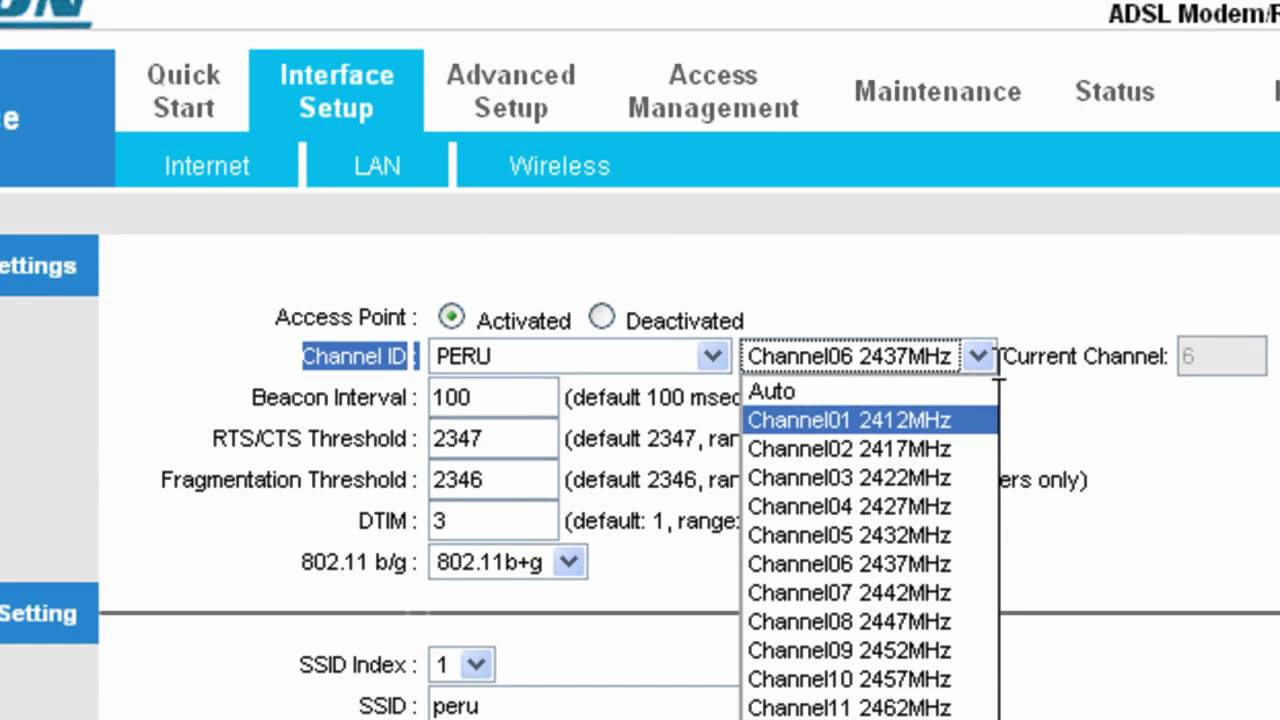Open Access Management tab
The image size is (1280, 720).
coord(713,91)
